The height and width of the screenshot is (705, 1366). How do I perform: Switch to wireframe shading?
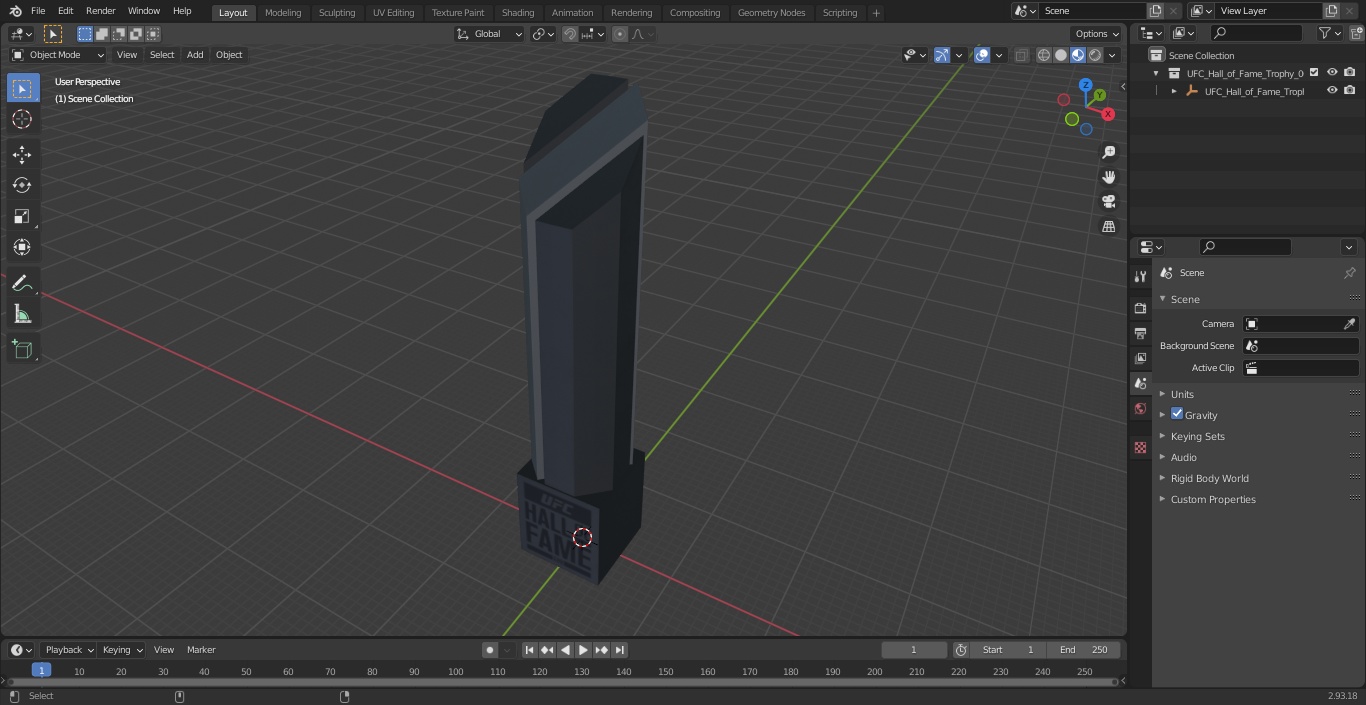pos(1043,55)
